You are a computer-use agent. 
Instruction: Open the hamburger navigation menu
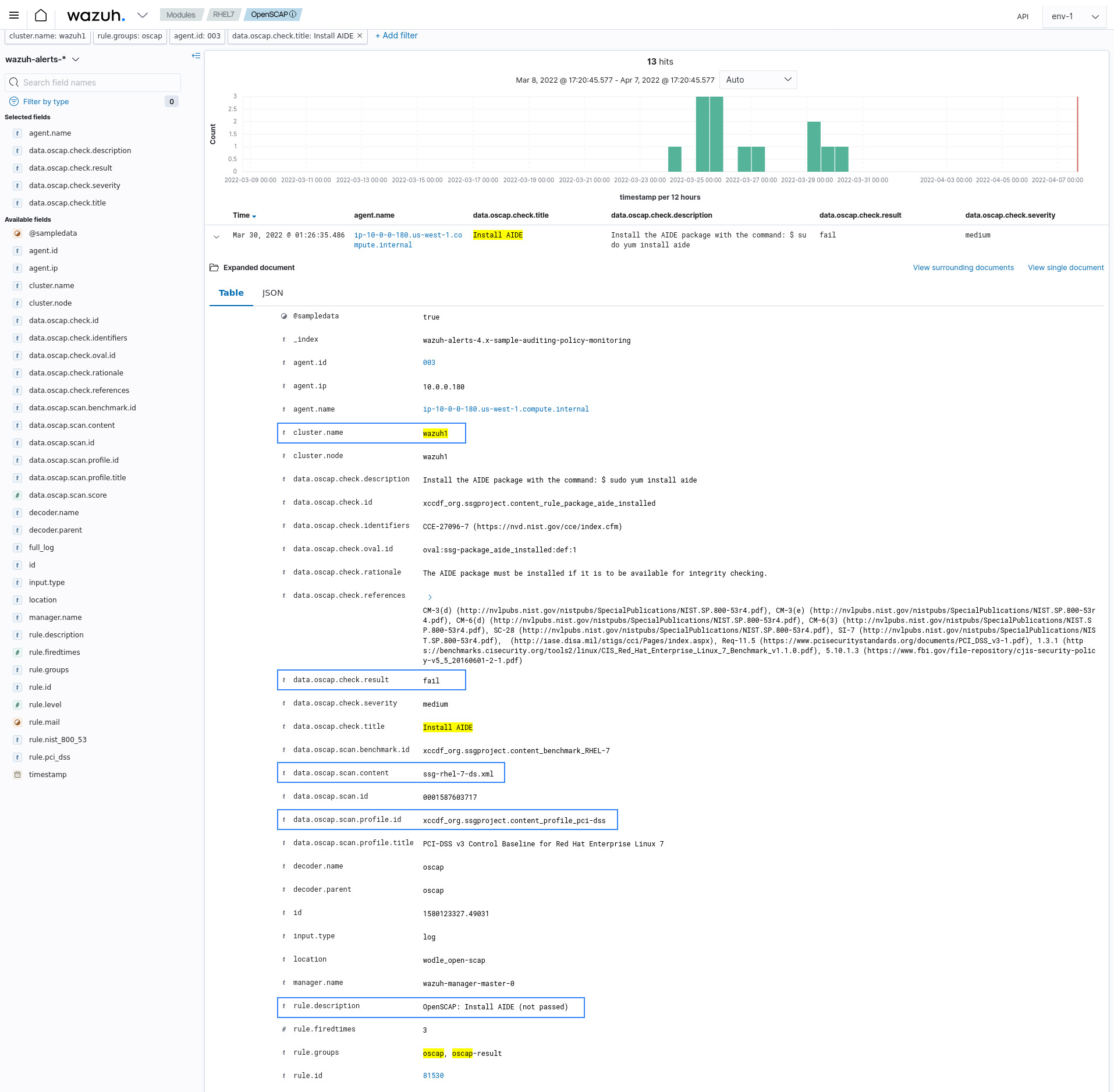pos(14,15)
